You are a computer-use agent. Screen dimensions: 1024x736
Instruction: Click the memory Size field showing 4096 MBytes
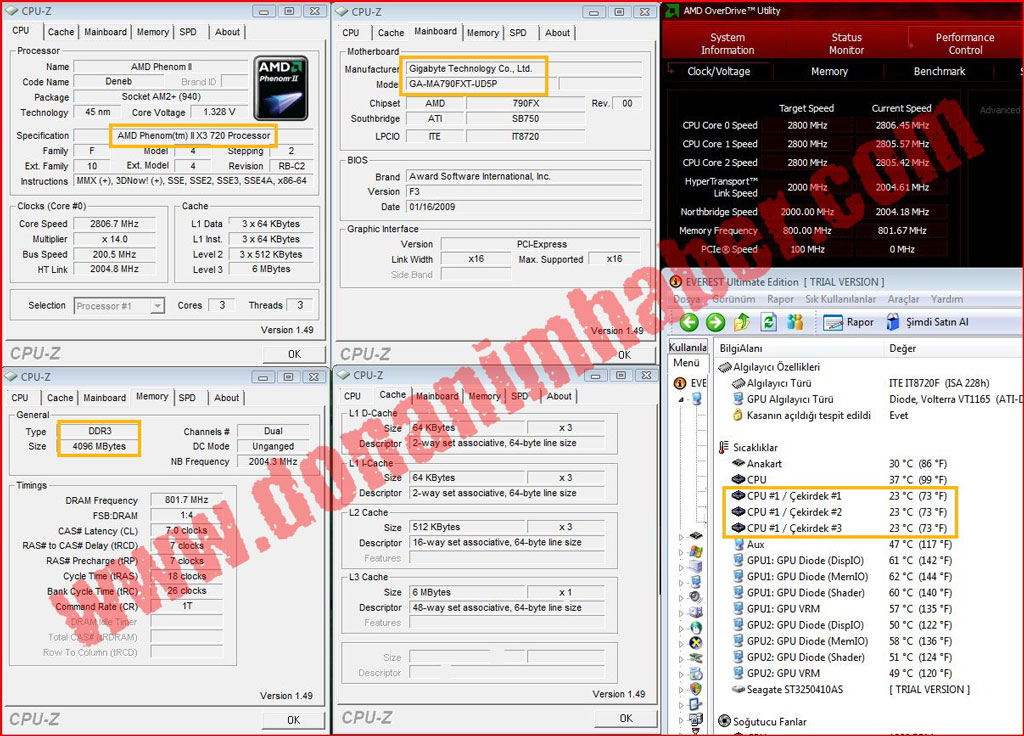click(x=99, y=447)
